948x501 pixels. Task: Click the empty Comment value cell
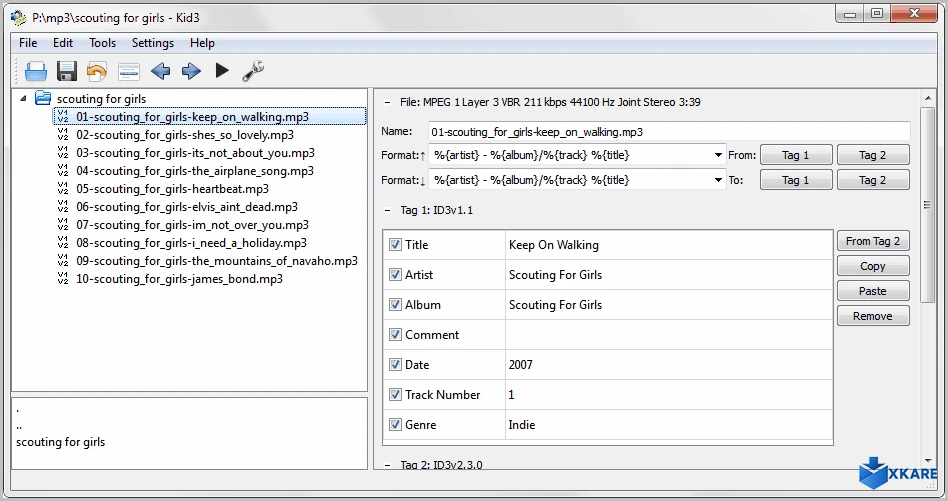669,335
